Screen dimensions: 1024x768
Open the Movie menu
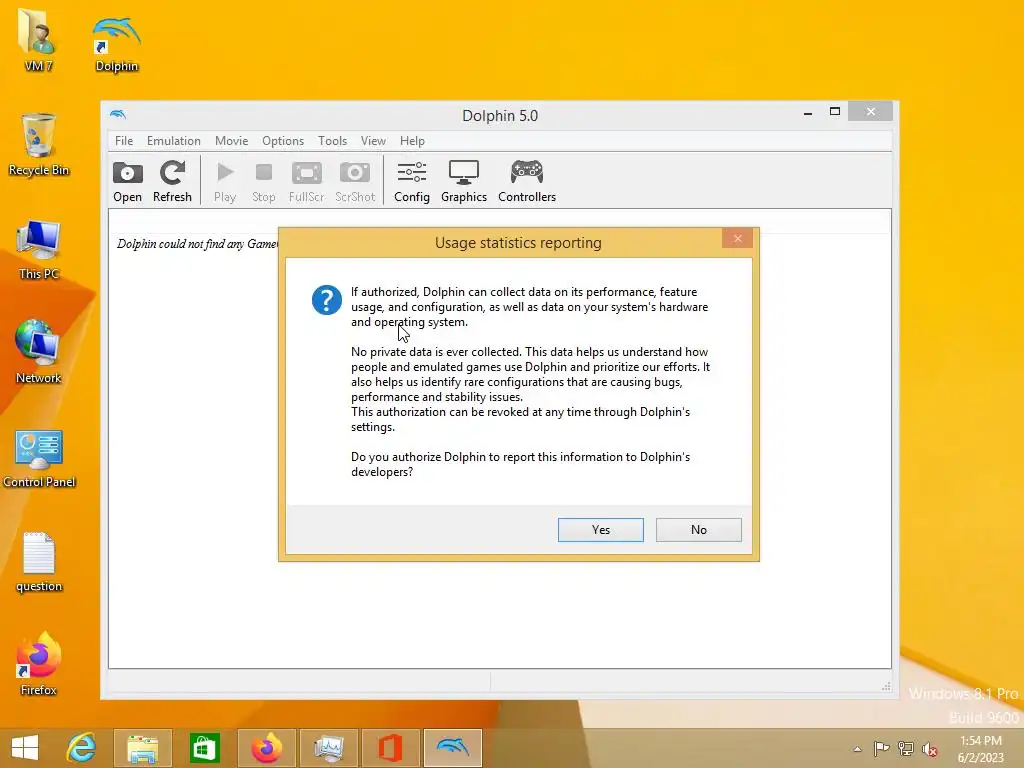coord(231,140)
